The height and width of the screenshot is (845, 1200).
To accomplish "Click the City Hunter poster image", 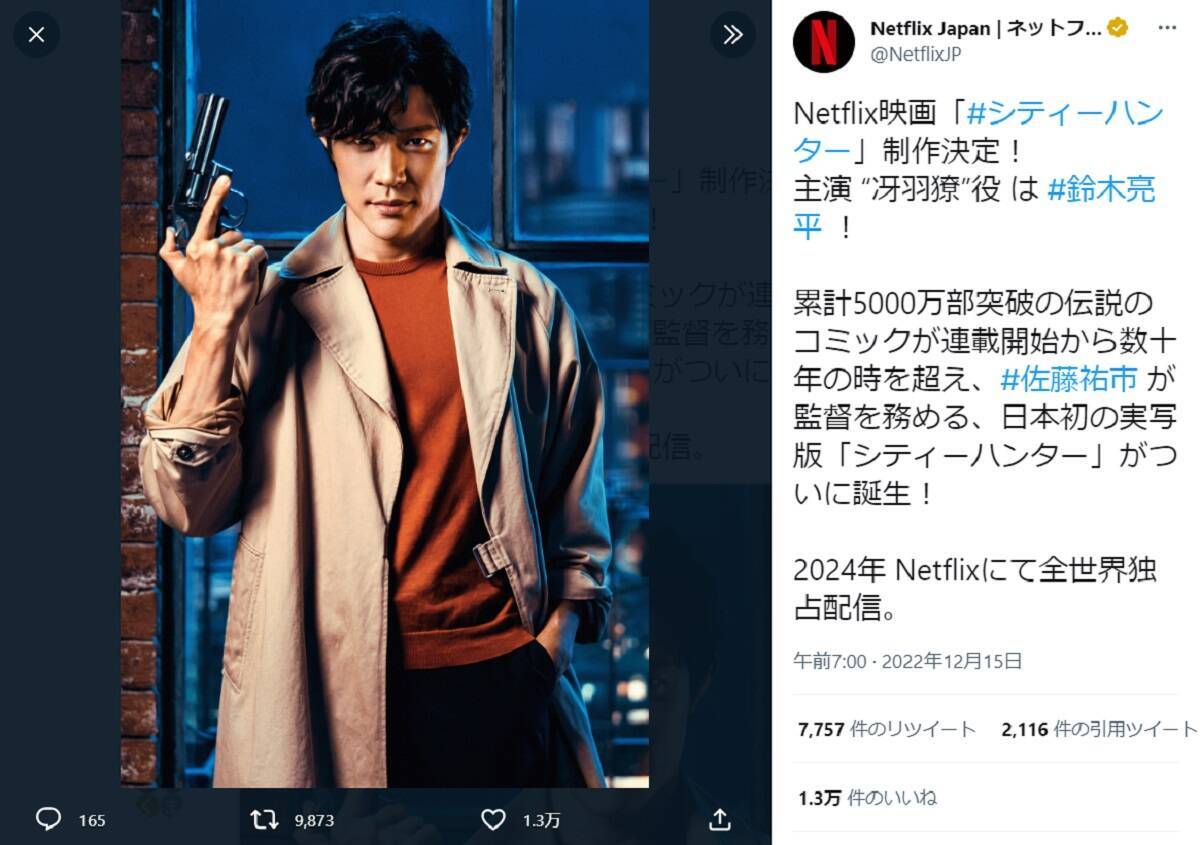I will [x=385, y=393].
